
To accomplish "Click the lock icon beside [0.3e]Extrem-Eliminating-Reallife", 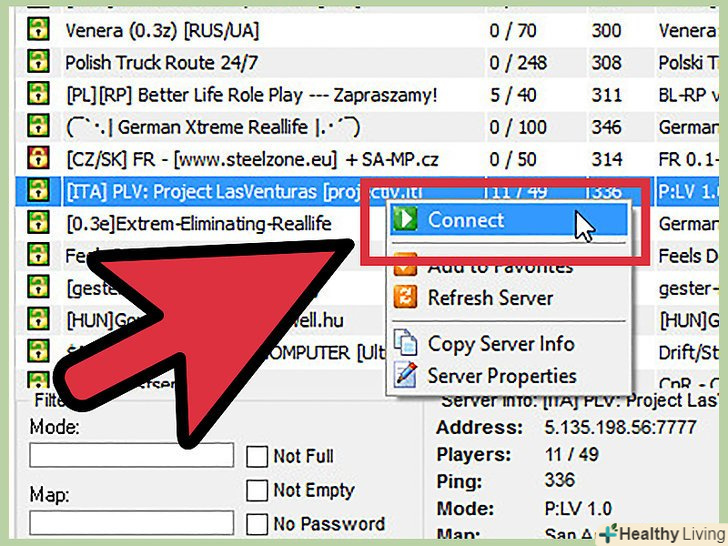I will 38,222.
